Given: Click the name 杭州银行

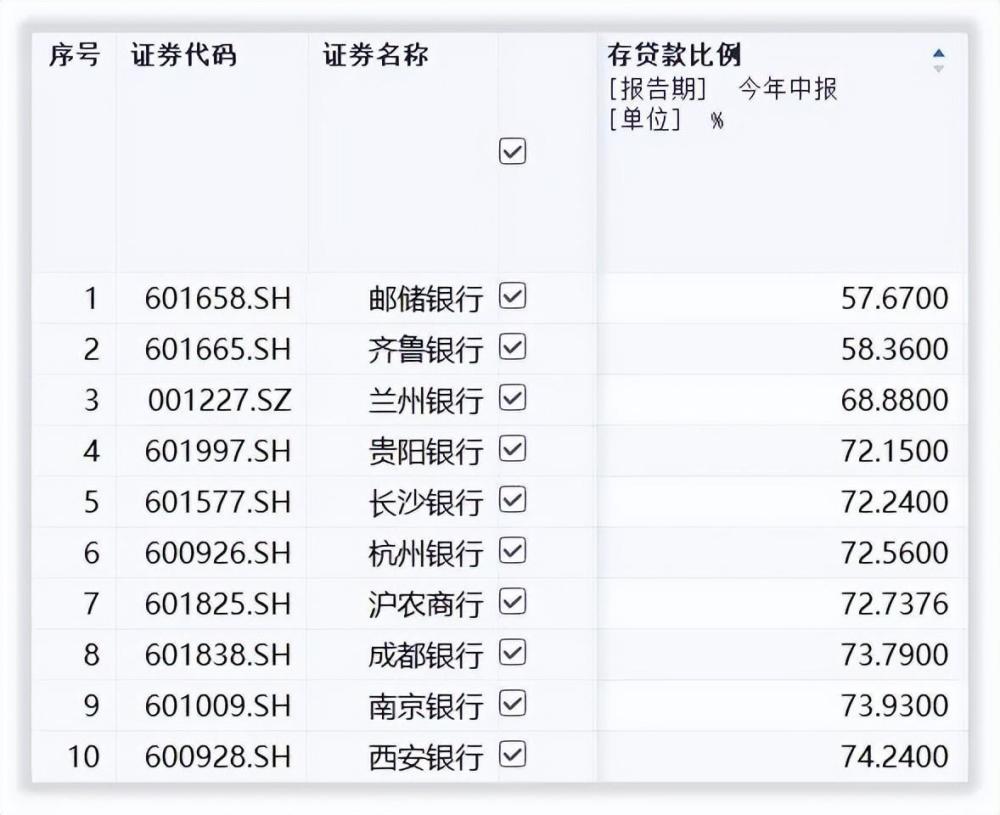Looking at the screenshot, I should tap(425, 553).
